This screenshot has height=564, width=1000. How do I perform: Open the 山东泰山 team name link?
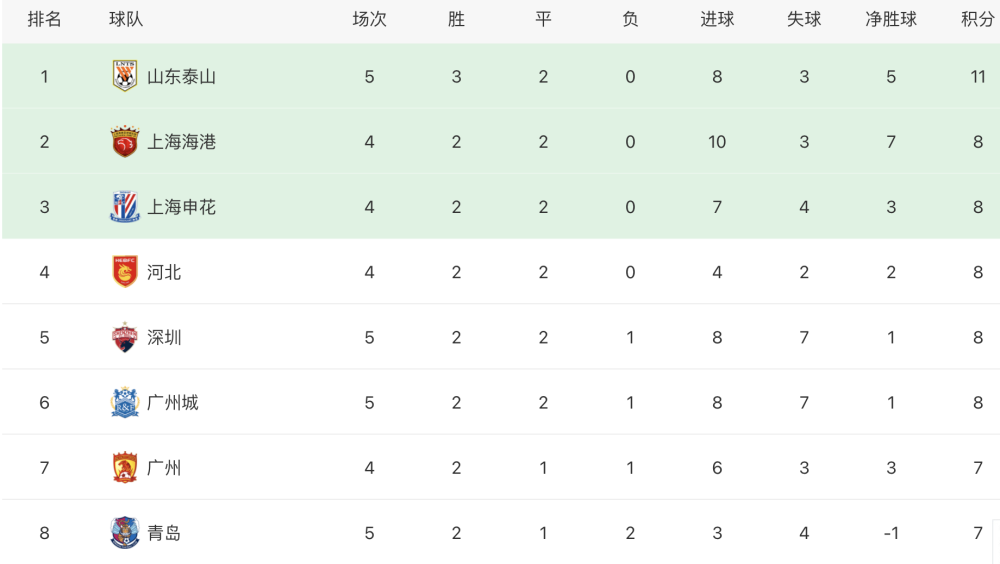tap(181, 77)
